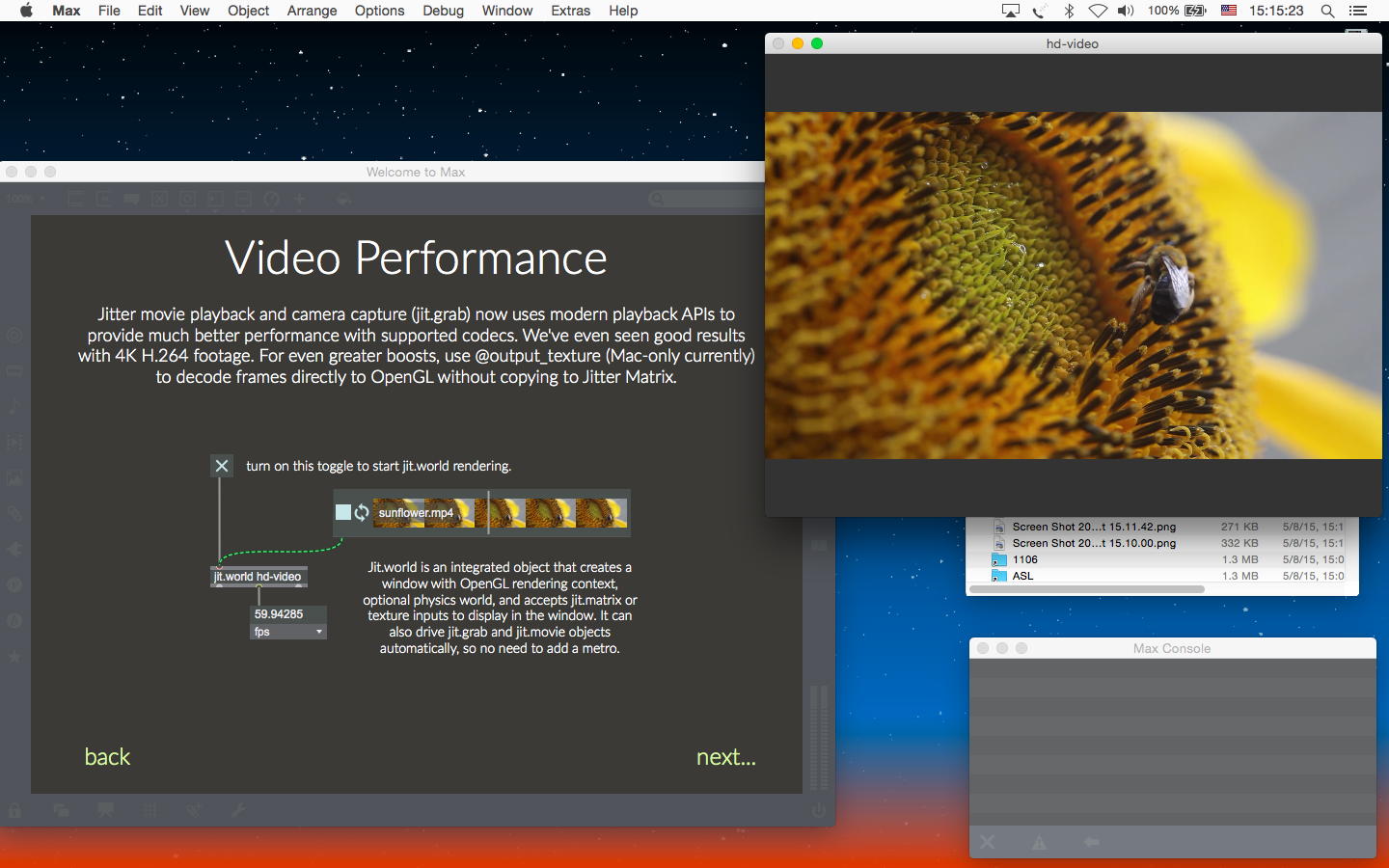The image size is (1389, 868).
Task: Click the Bluetooth status icon
Action: [x=1069, y=11]
